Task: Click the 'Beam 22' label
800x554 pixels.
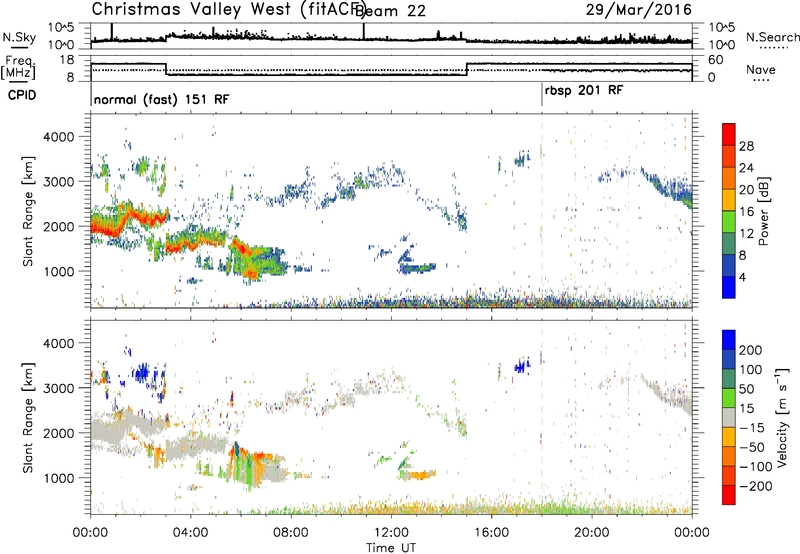Action: pyautogui.click(x=390, y=10)
